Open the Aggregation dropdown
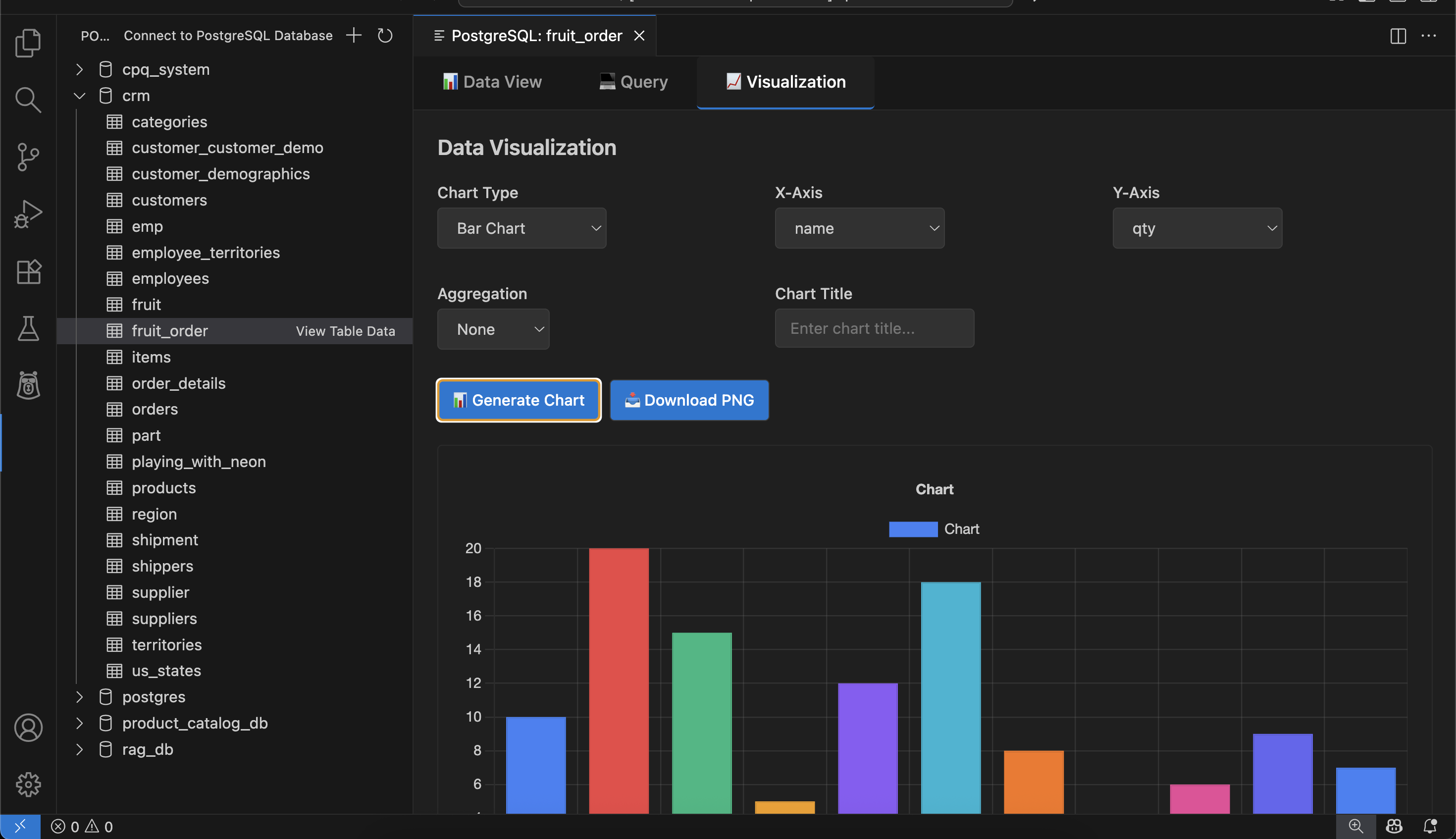 [x=493, y=329]
